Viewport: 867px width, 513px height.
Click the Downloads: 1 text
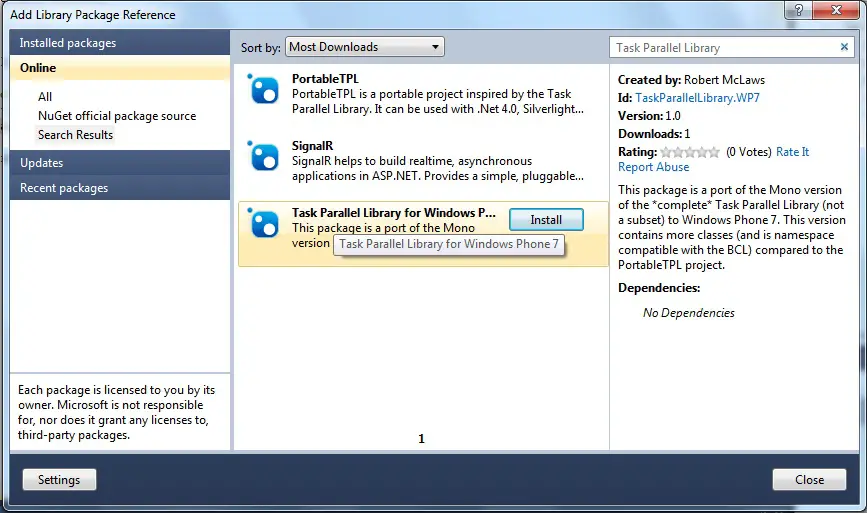coord(654,134)
